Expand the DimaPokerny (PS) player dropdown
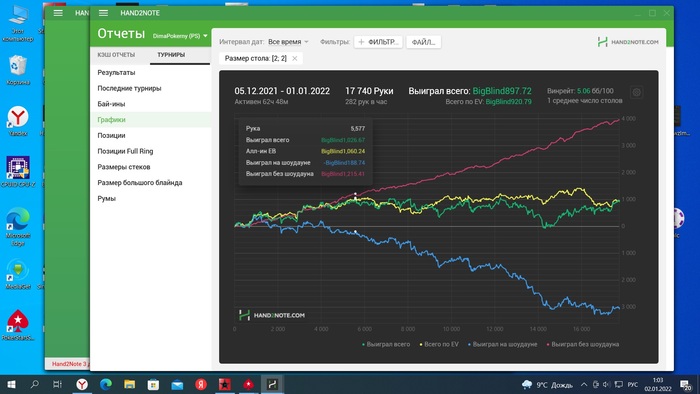The width and height of the screenshot is (700, 394). pyautogui.click(x=180, y=36)
